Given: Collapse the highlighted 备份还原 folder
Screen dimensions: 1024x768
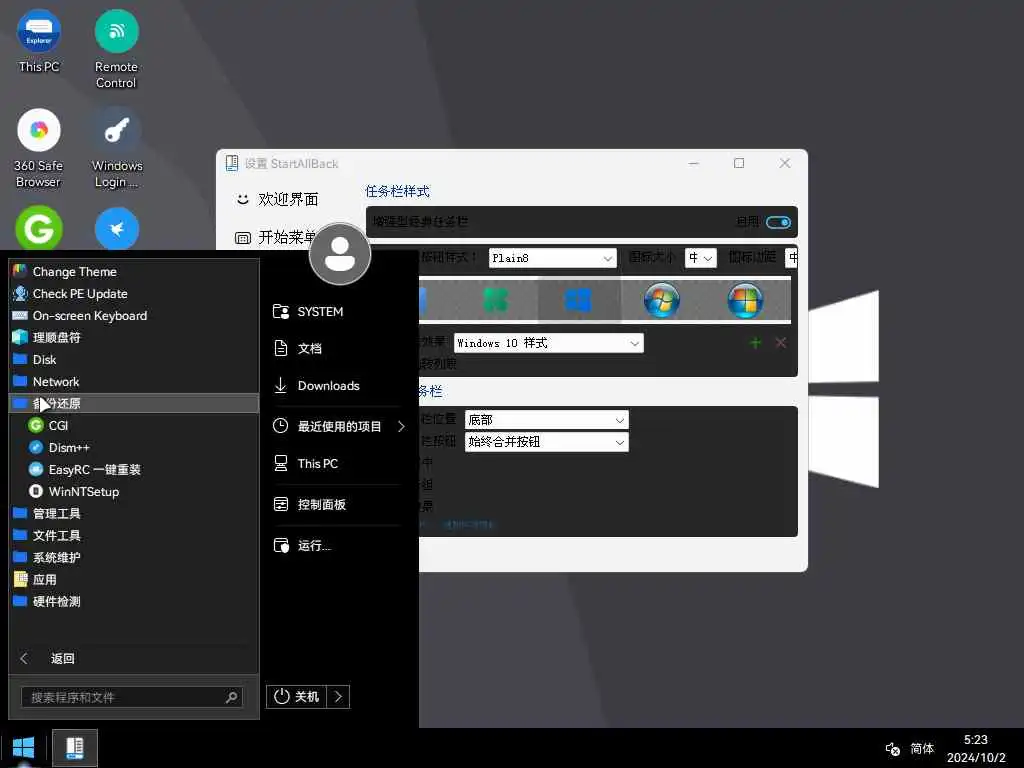Looking at the screenshot, I should [134, 403].
